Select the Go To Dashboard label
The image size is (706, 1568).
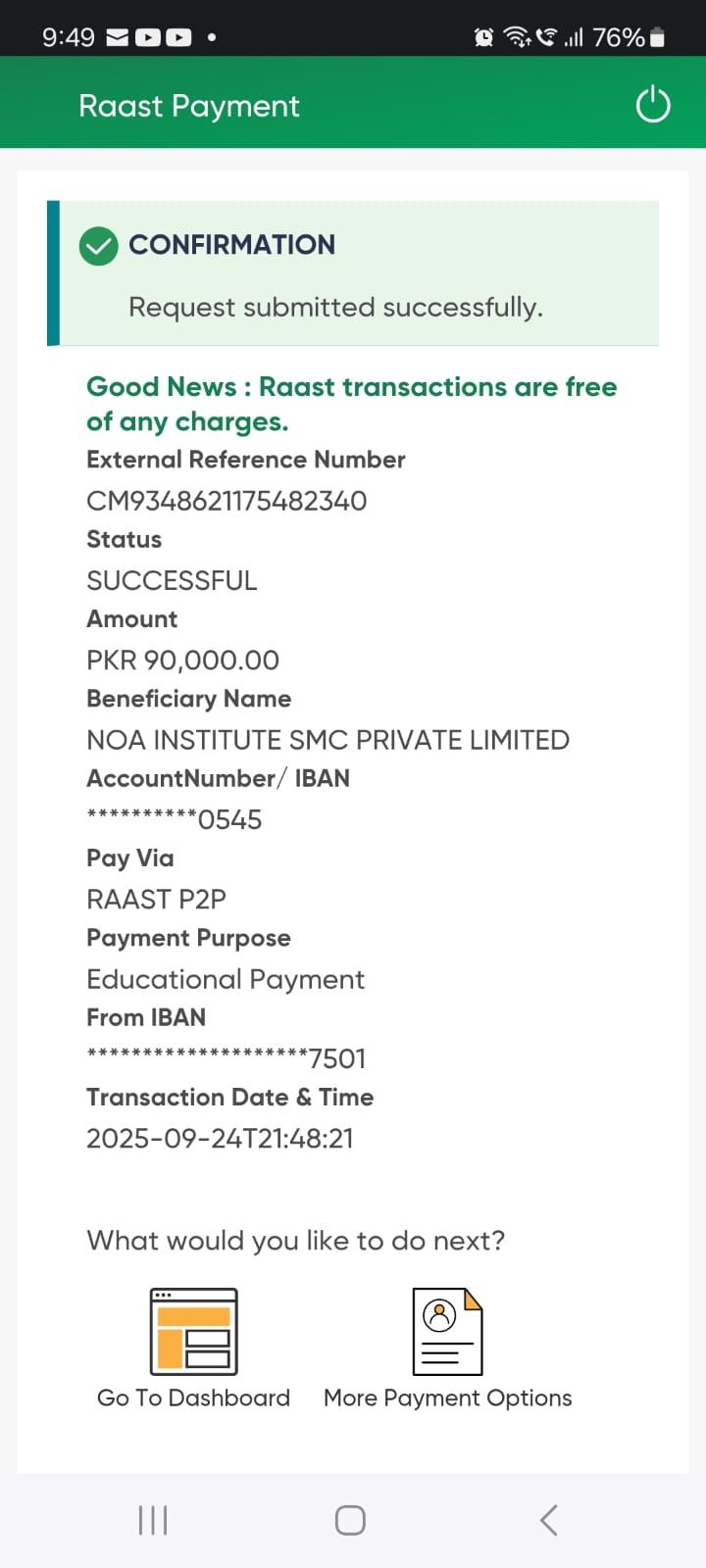[193, 1397]
